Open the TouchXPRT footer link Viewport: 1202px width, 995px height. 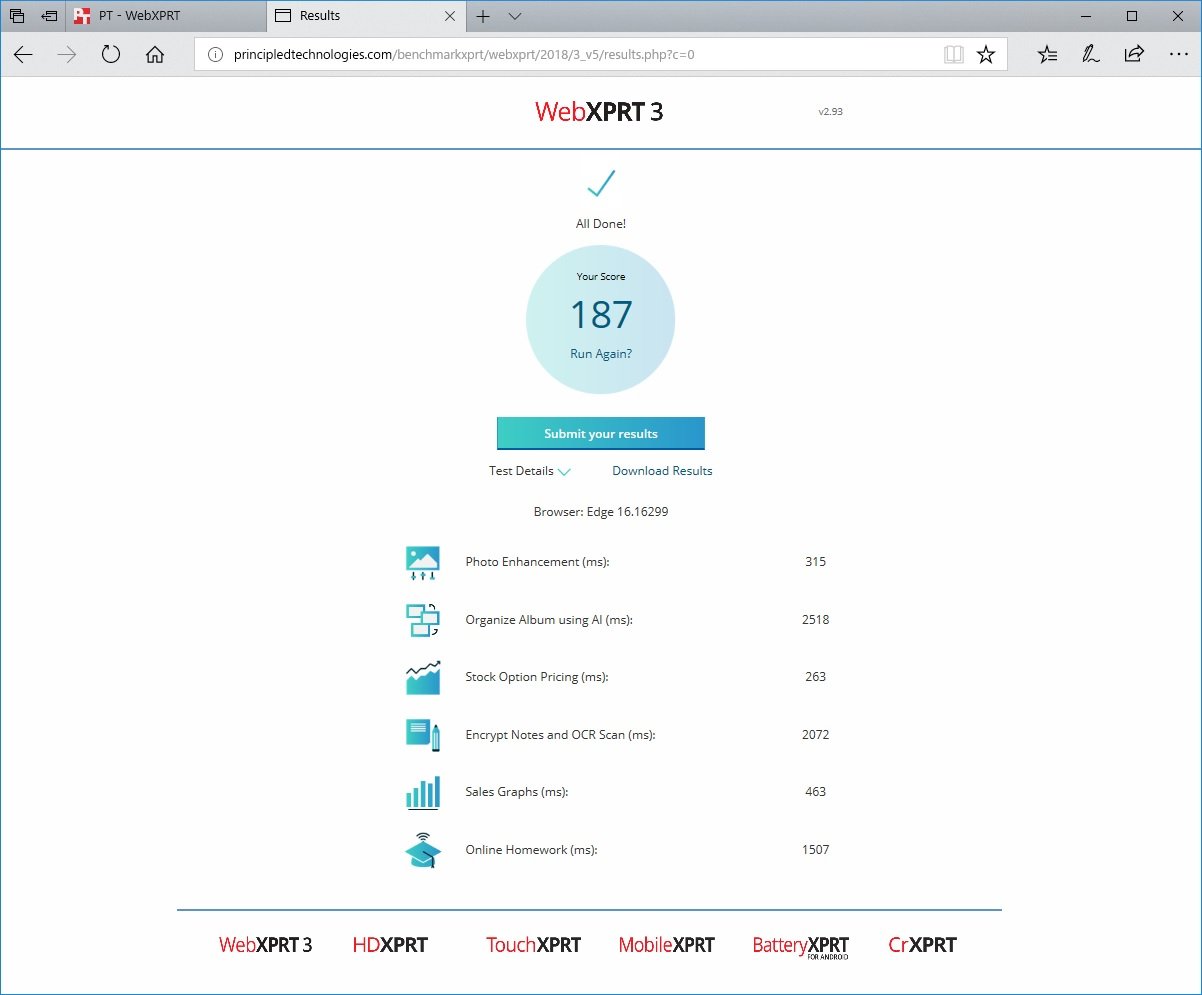click(533, 945)
